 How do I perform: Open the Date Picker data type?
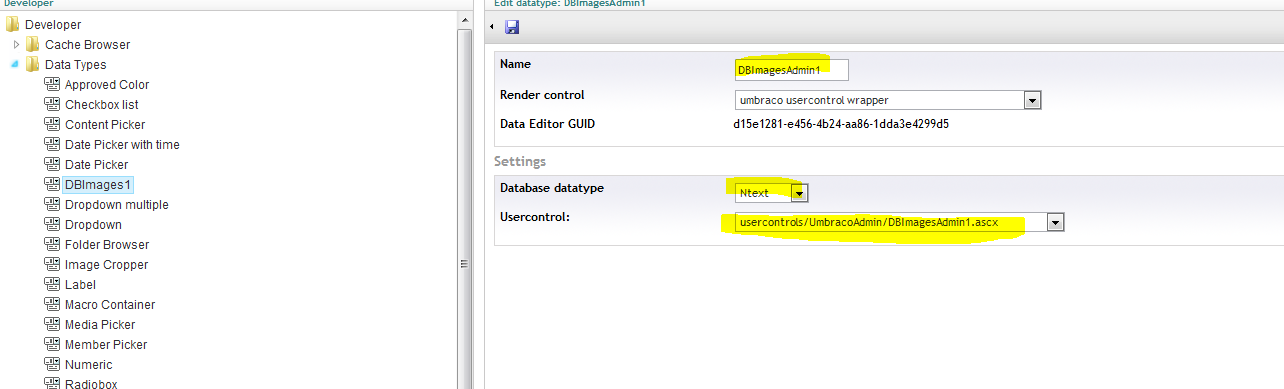(96, 164)
